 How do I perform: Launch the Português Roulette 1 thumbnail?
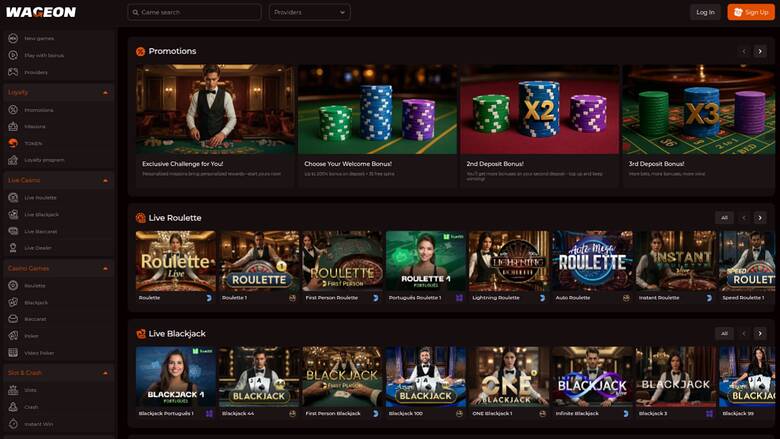click(426, 261)
